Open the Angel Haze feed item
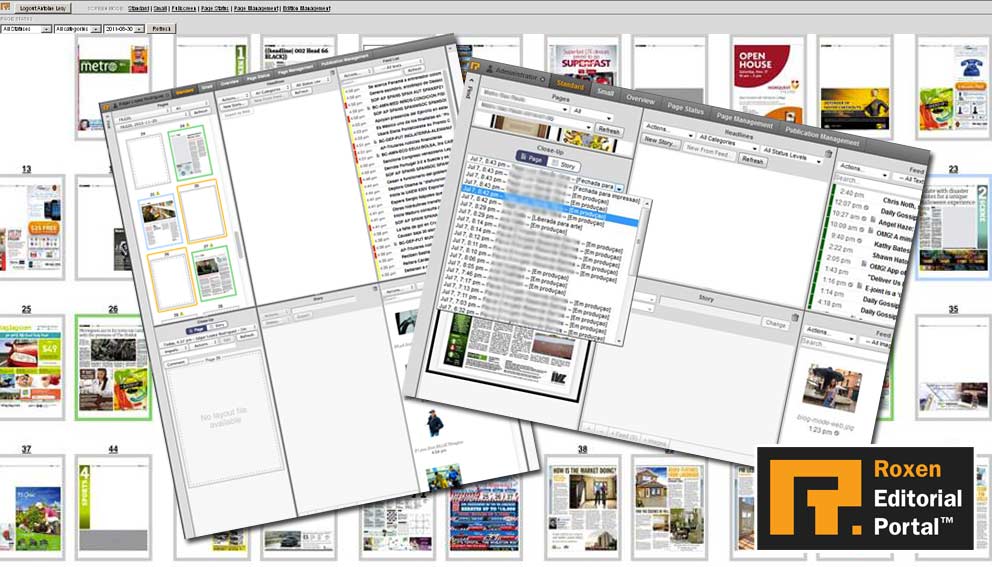 [896, 225]
